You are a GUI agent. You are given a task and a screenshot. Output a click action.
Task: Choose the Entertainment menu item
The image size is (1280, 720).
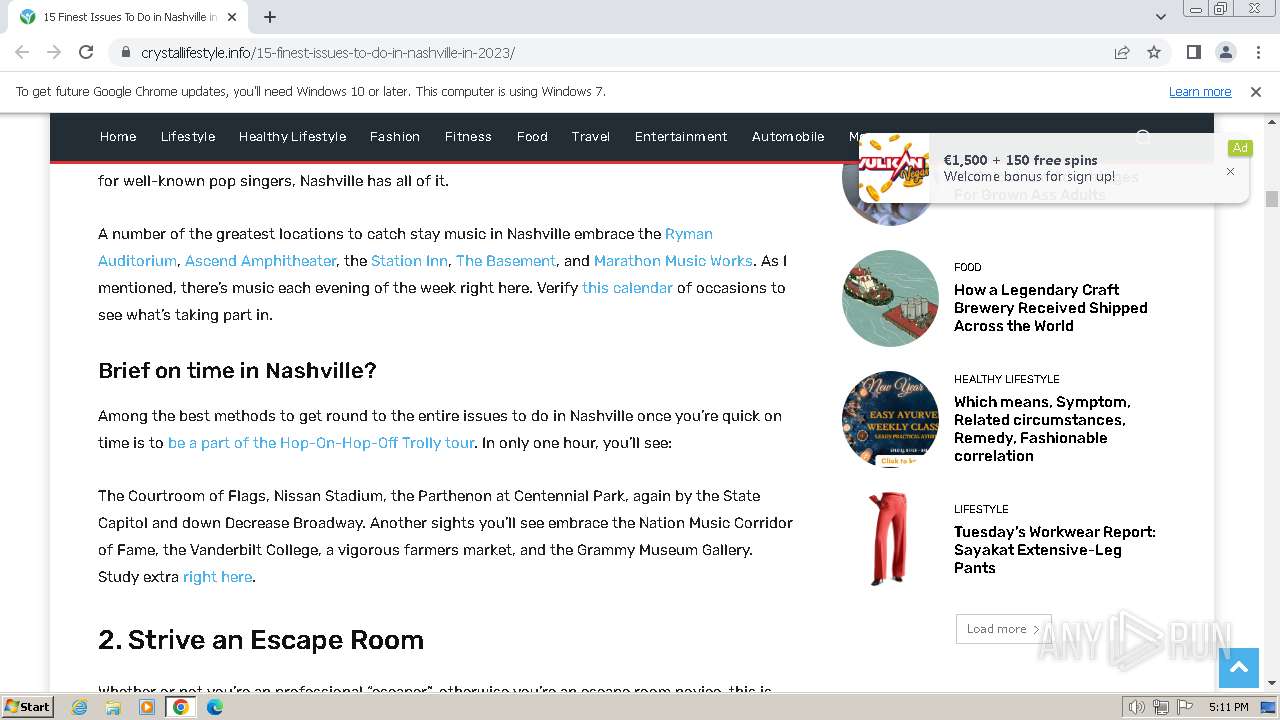(681, 137)
